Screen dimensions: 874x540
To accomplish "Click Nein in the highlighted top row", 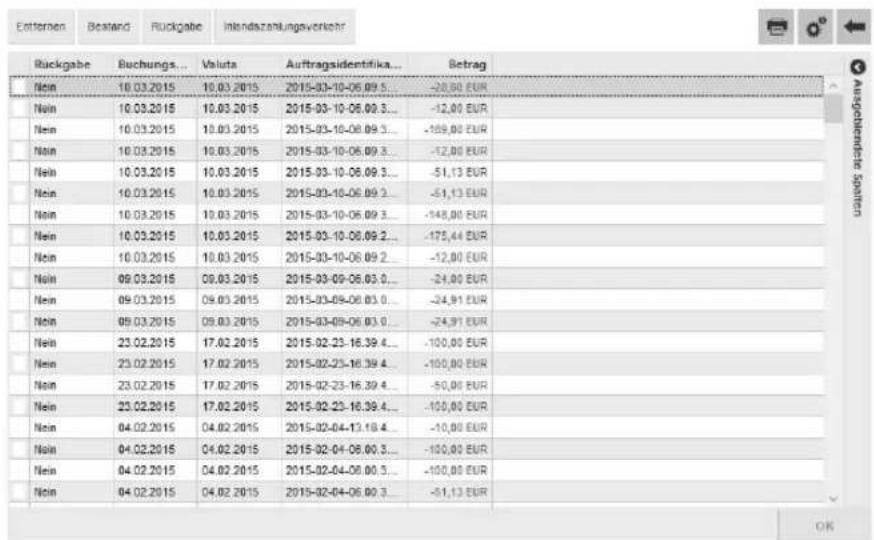I will (x=45, y=87).
